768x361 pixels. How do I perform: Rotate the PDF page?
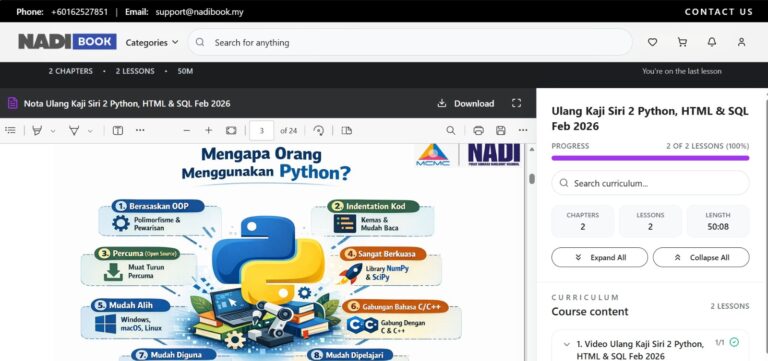pos(319,131)
